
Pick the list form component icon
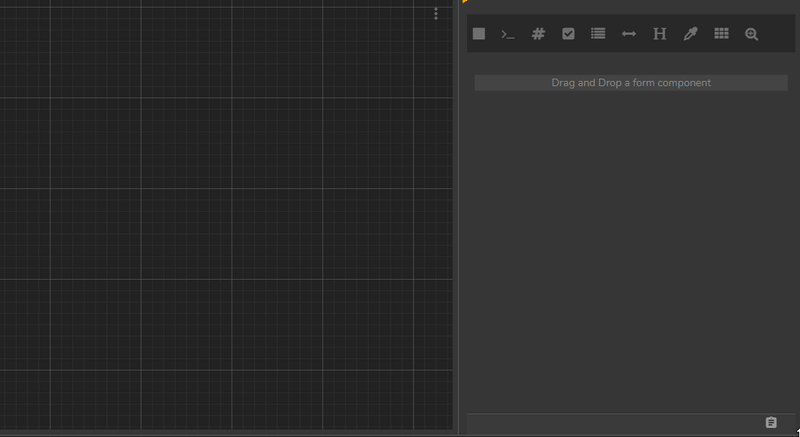[598, 34]
